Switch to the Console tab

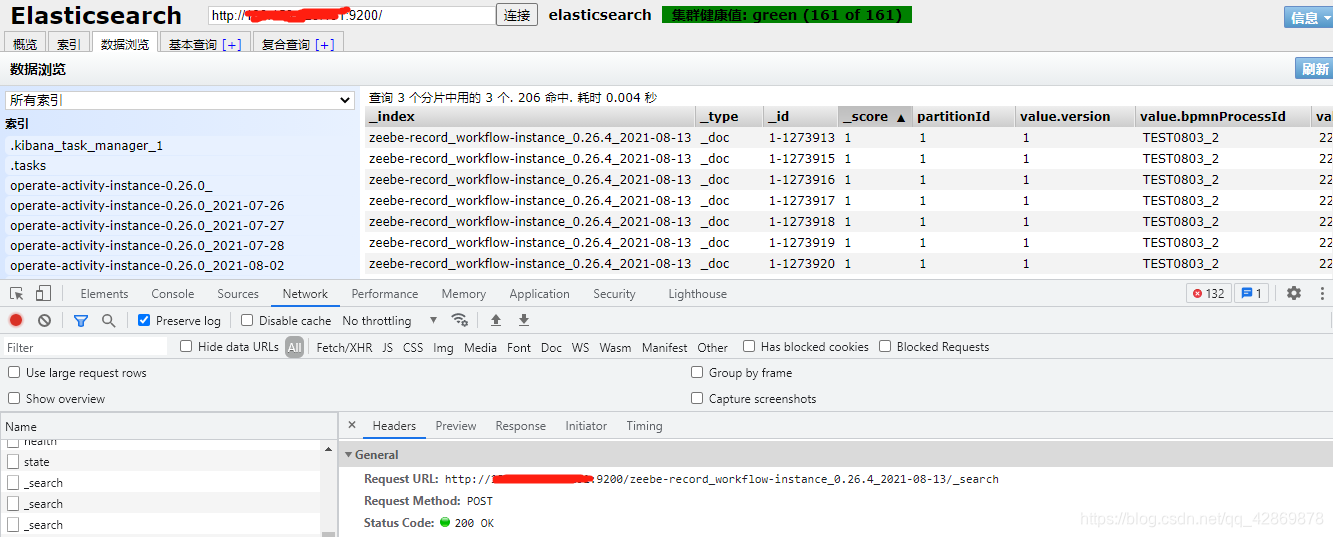(173, 293)
